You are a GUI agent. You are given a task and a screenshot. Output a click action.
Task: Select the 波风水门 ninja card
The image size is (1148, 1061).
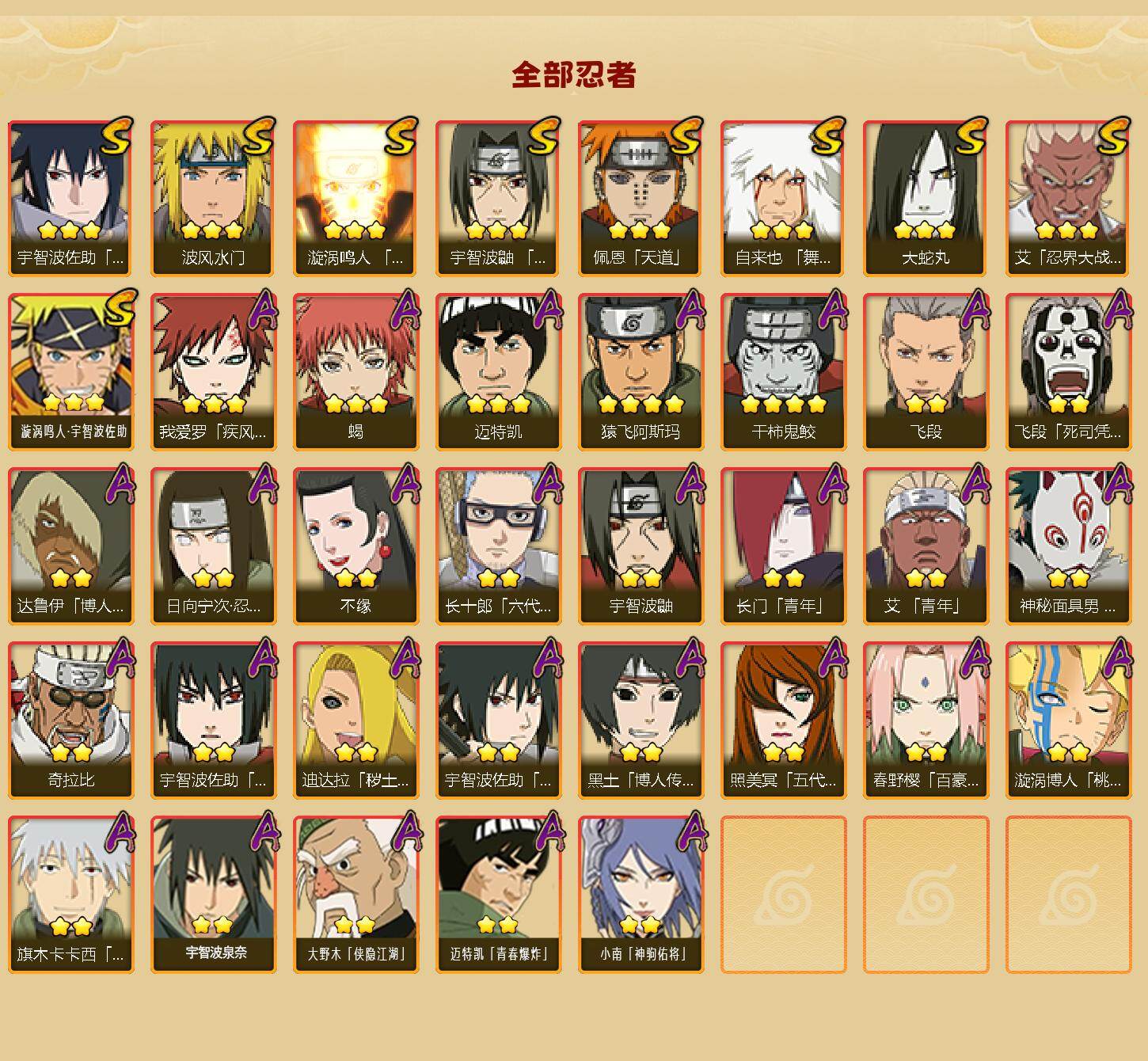pyautogui.click(x=213, y=198)
